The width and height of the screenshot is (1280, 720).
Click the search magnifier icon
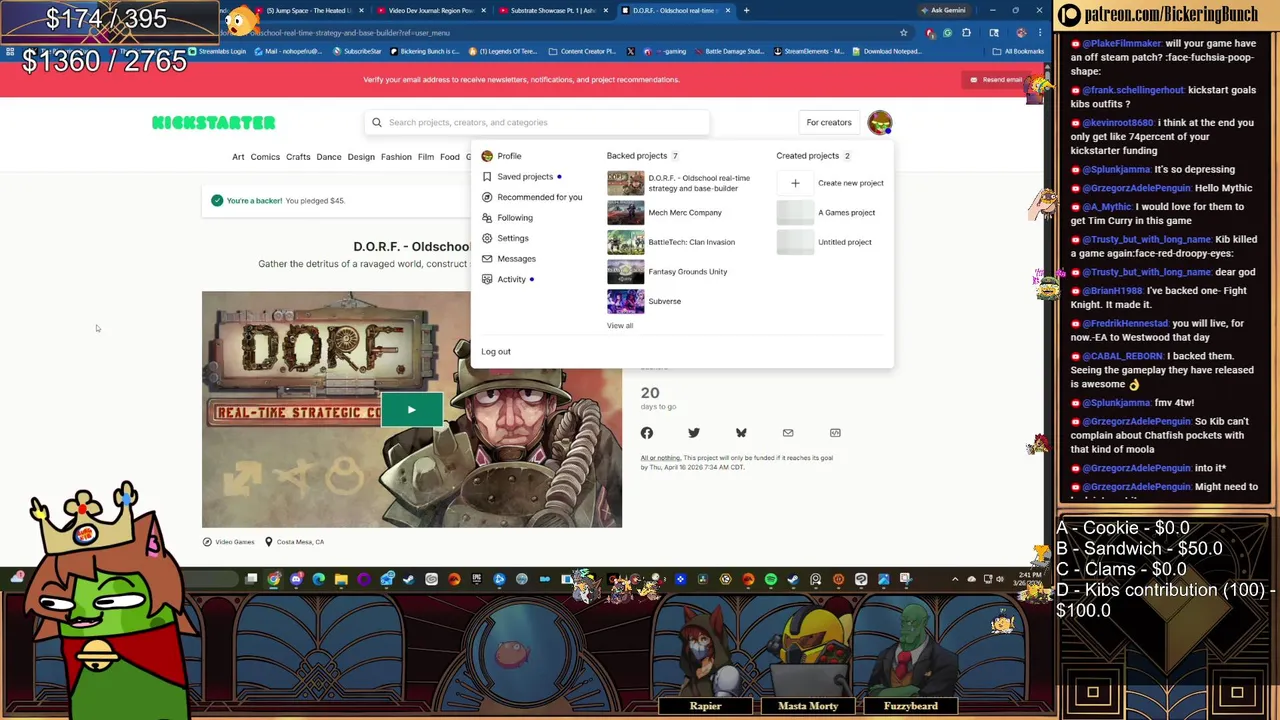point(377,122)
